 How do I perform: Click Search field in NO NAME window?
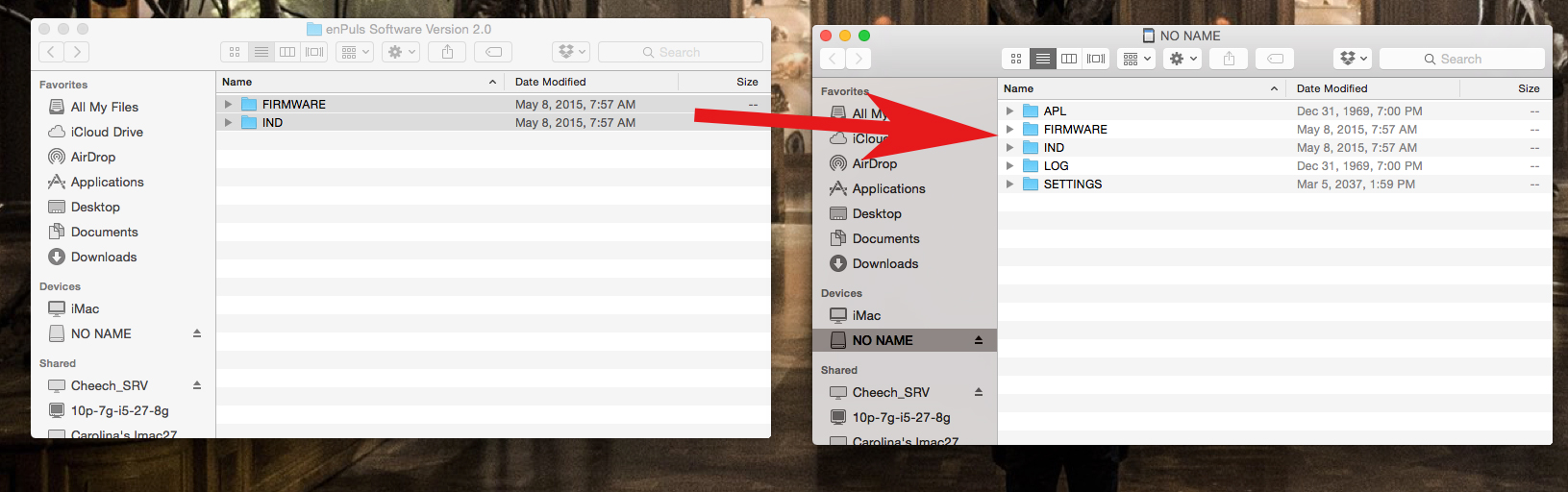1461,59
